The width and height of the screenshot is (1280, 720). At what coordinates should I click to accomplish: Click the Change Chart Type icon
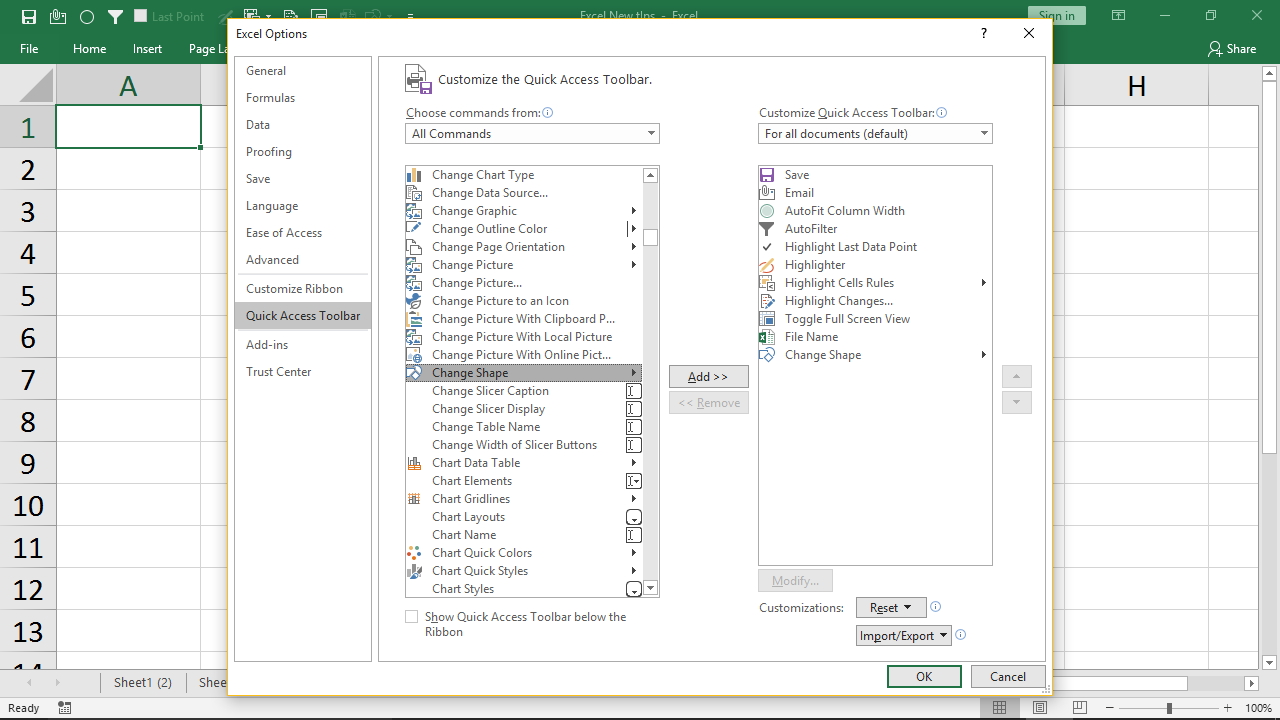coord(414,175)
